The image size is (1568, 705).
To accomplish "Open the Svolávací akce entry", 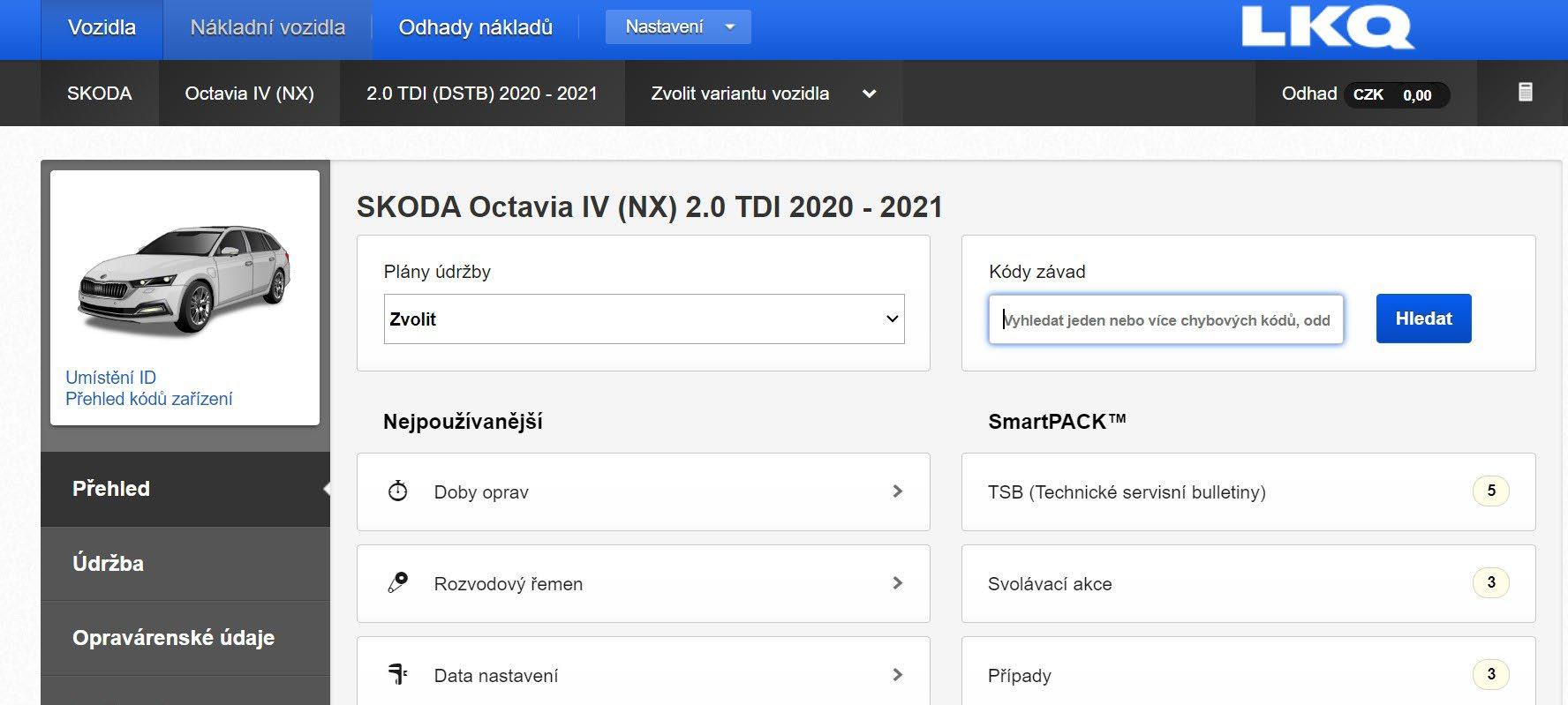I will coord(1248,583).
